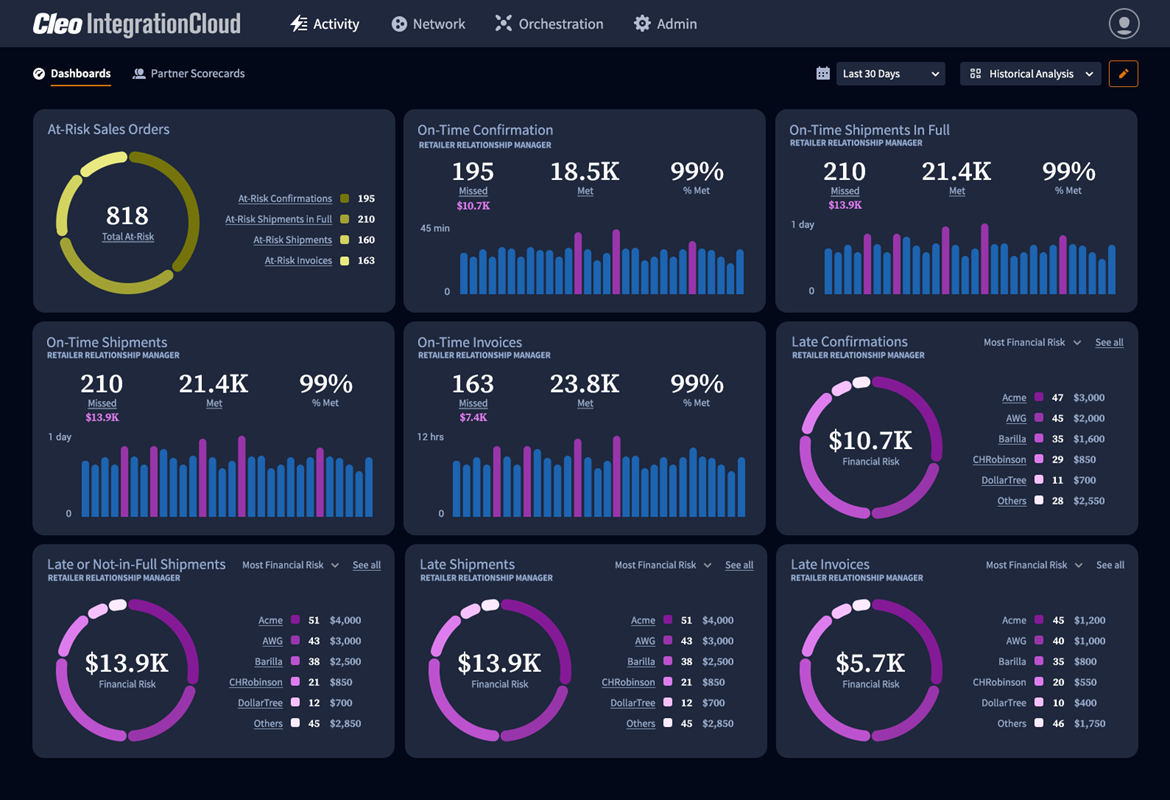Open Acme in Late Confirmations list
The height and width of the screenshot is (800, 1170).
[x=1014, y=398]
